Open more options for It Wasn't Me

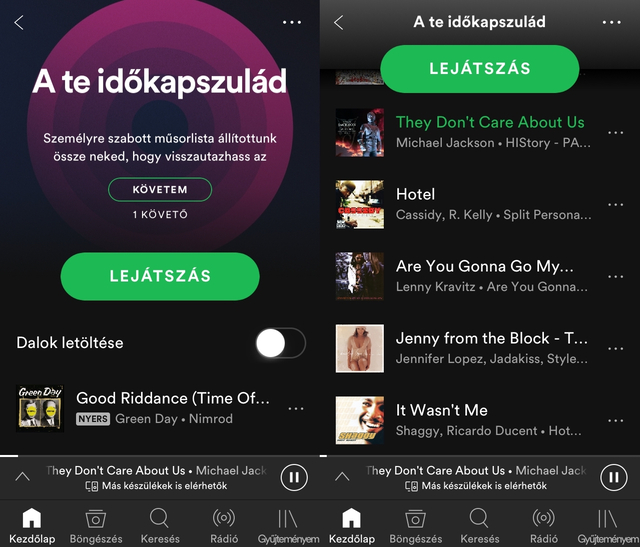click(615, 420)
